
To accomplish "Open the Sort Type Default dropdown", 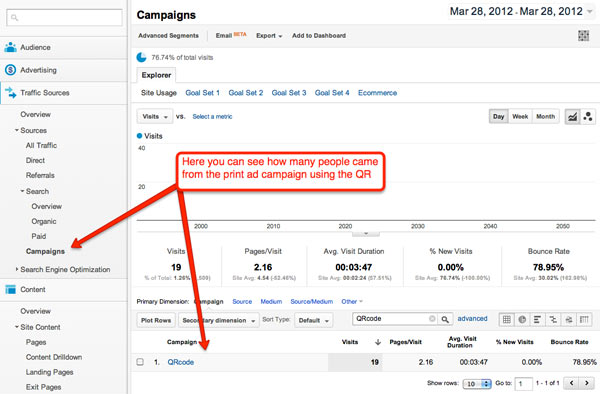I will [x=314, y=320].
